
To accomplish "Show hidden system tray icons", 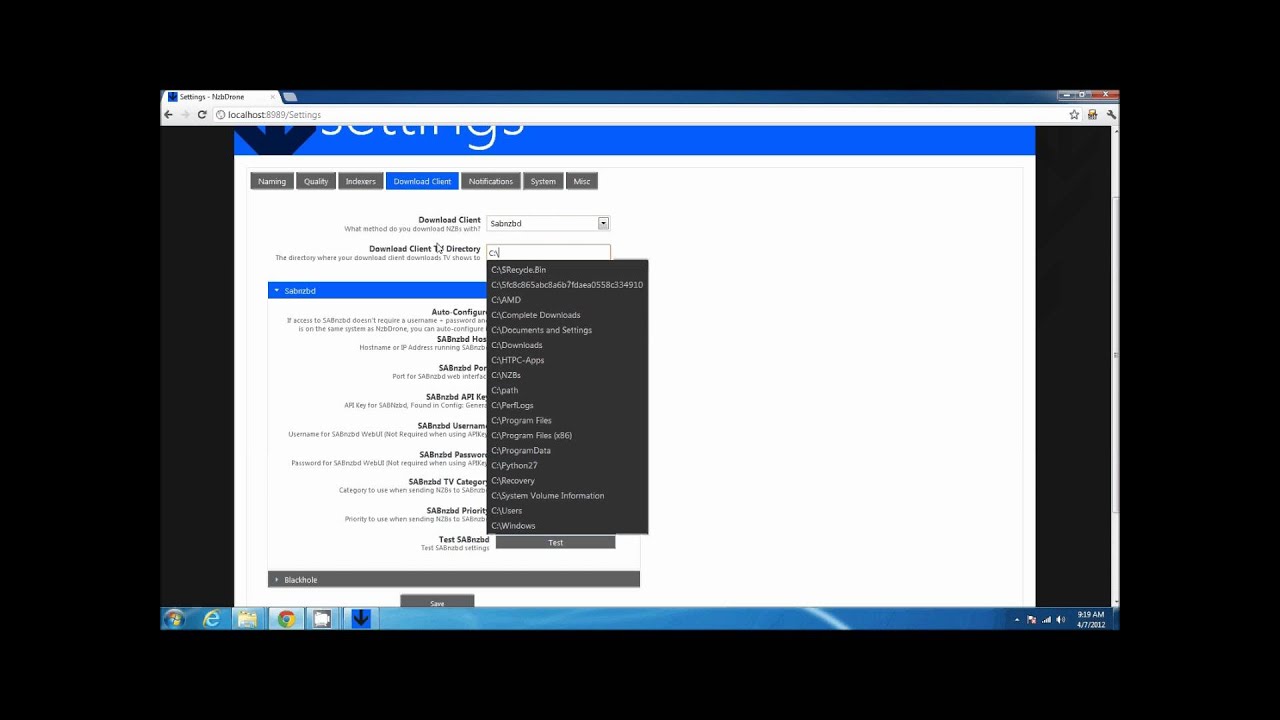I will point(1017,620).
